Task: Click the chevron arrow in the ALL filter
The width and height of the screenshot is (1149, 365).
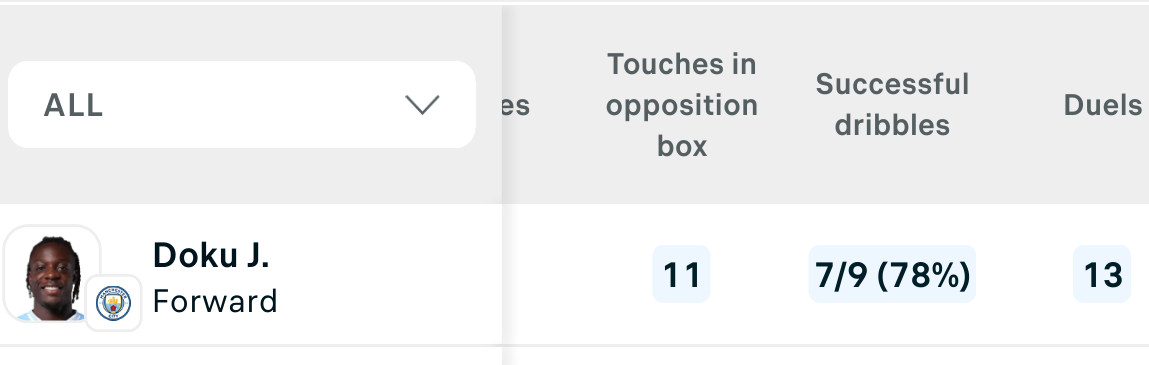Action: (x=423, y=105)
